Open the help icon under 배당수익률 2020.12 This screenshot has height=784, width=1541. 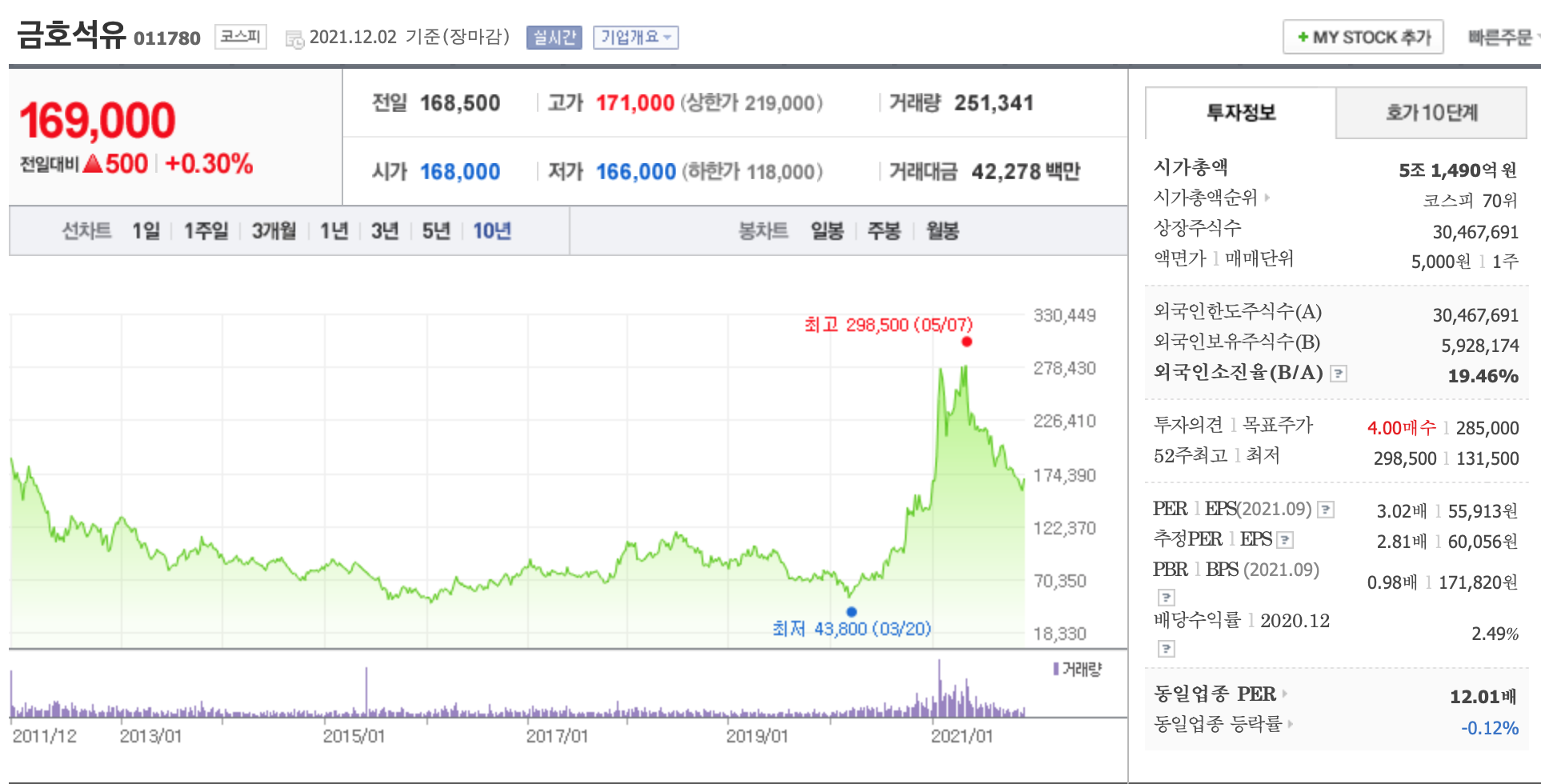click(1167, 649)
